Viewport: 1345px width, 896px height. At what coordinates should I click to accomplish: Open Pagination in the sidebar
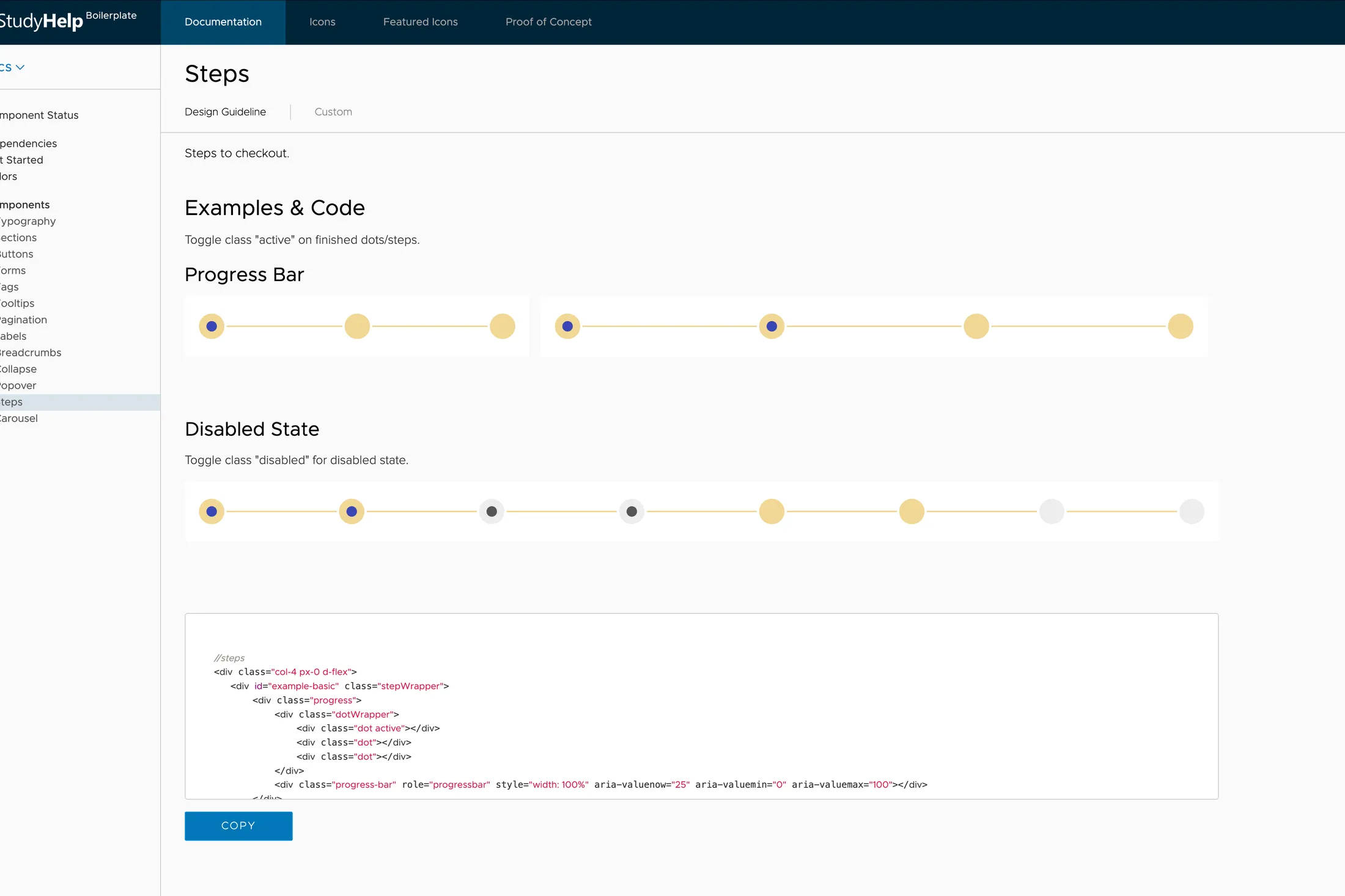tap(23, 320)
